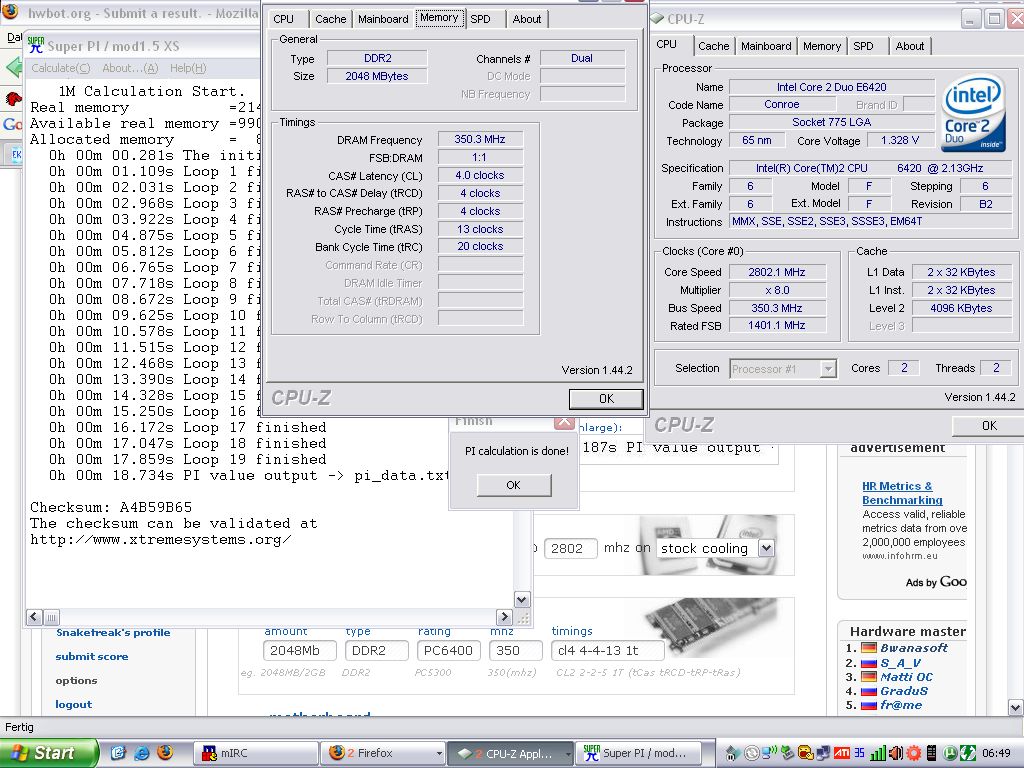
Task: Click the memory rating field PC6400
Action: coord(448,650)
